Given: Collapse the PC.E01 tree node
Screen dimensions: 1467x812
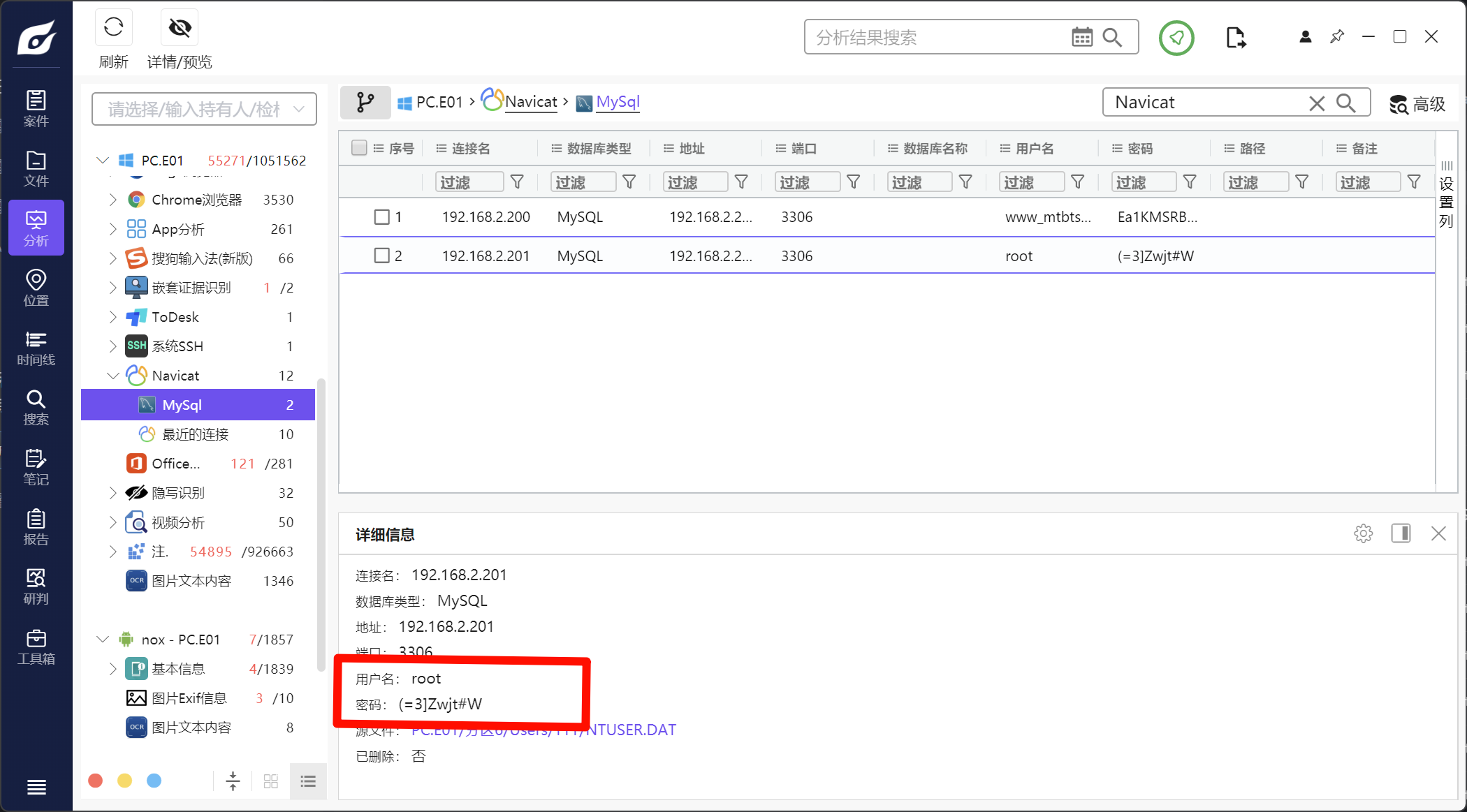Looking at the screenshot, I should [x=103, y=161].
